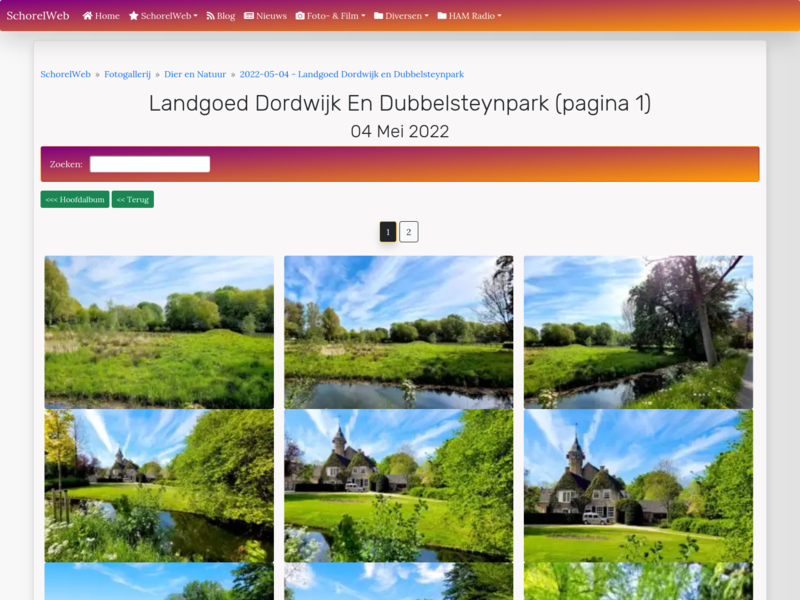Click the page title Landgoed Dordwijk En Dubbelsteynpark

pos(400,104)
